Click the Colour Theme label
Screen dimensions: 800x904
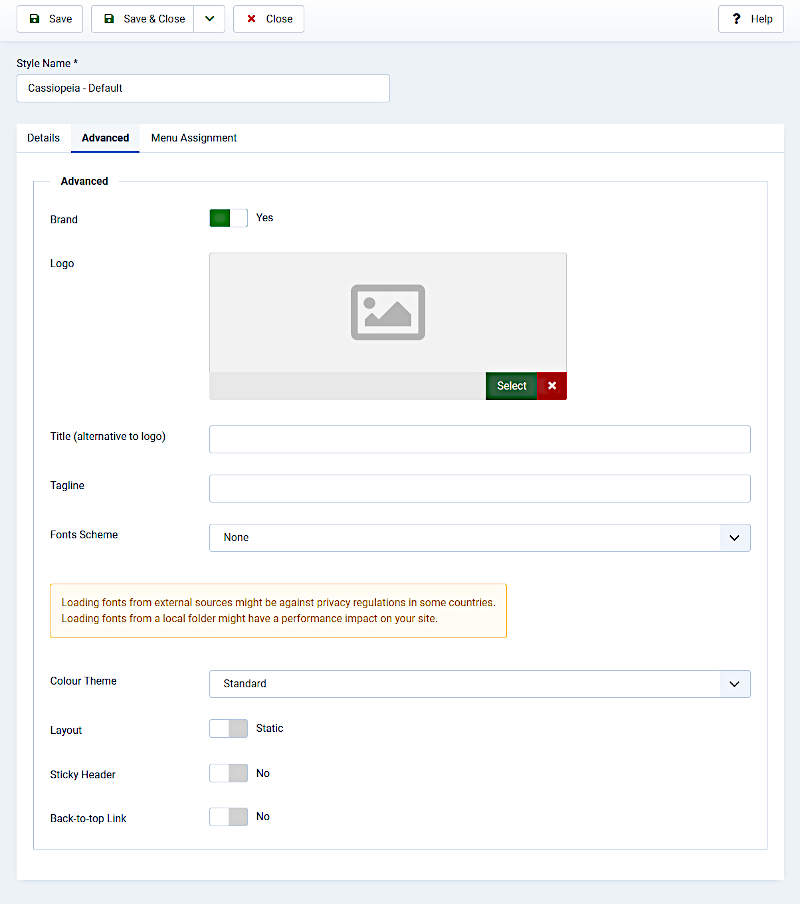(x=83, y=681)
